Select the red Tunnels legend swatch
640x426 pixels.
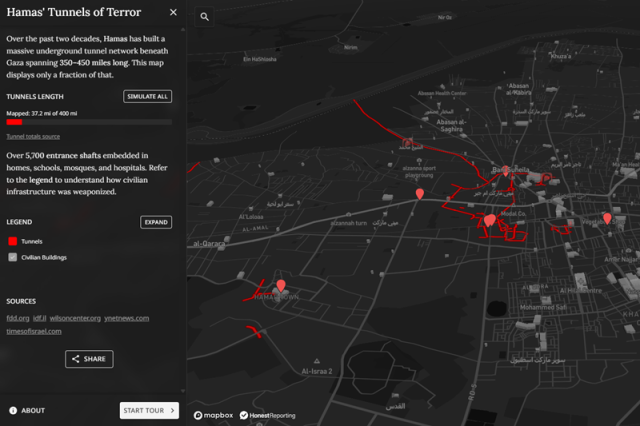pyautogui.click(x=13, y=241)
